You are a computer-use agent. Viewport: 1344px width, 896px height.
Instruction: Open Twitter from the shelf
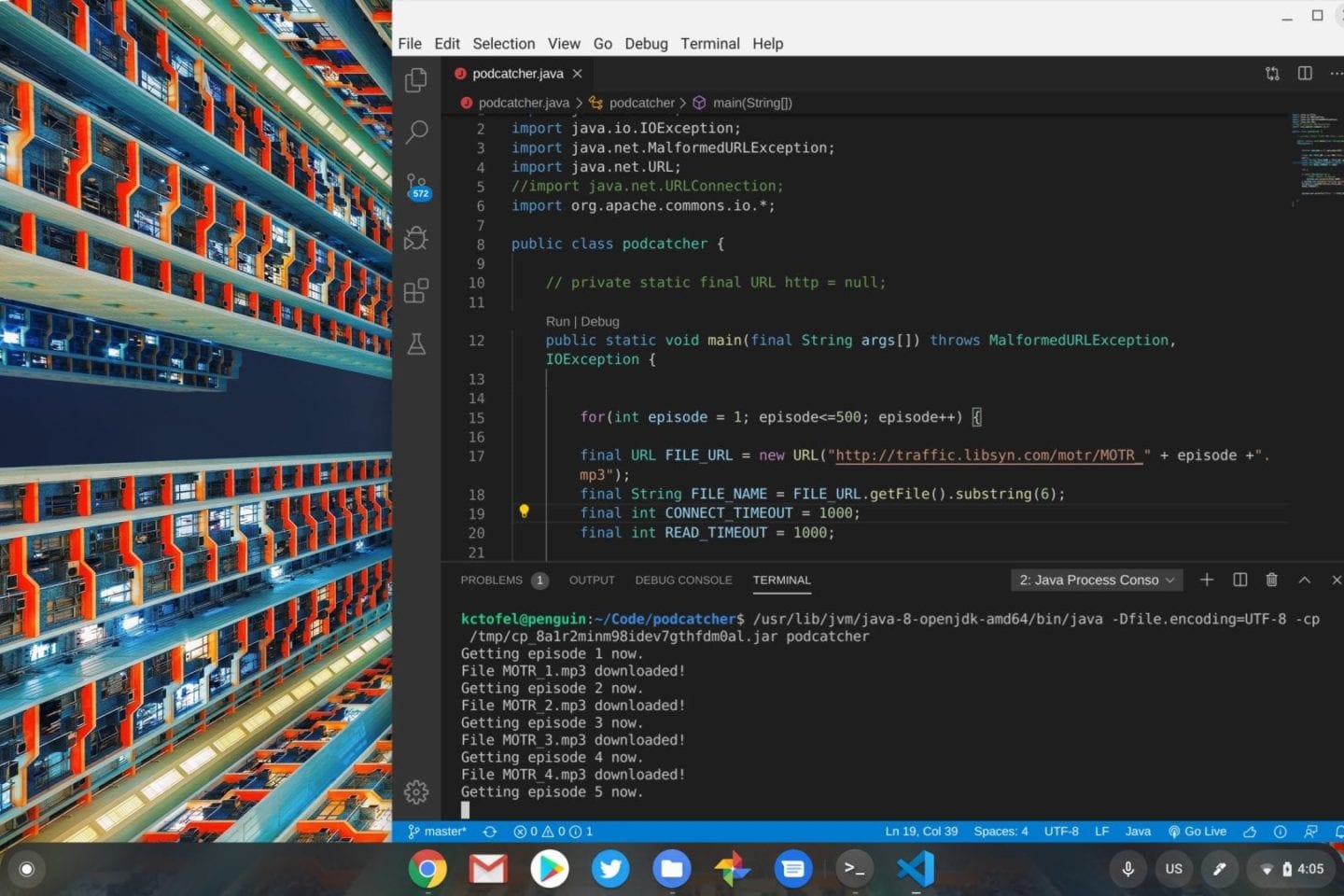(610, 869)
